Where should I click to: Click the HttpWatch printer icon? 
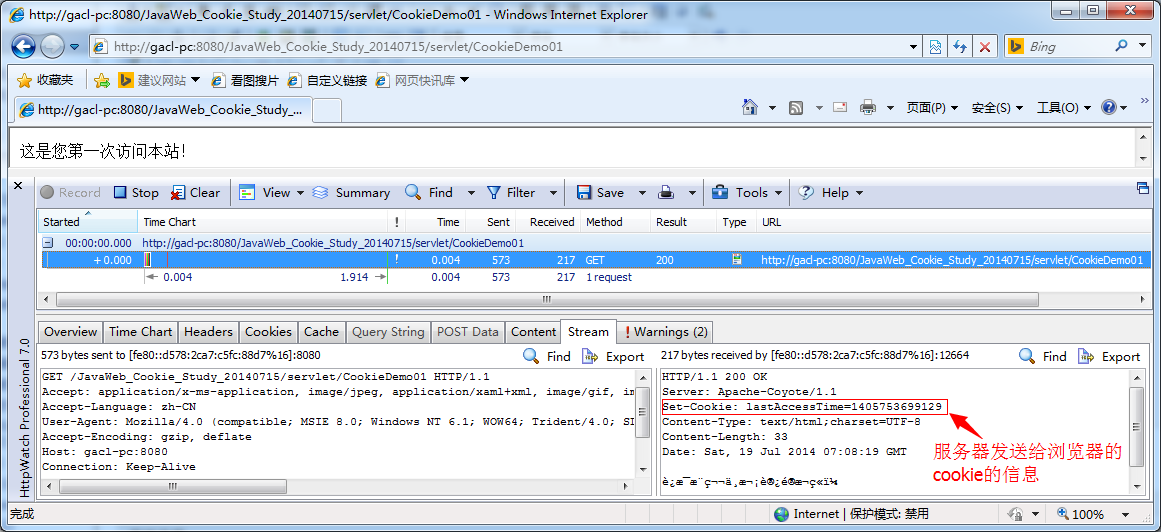click(666, 193)
